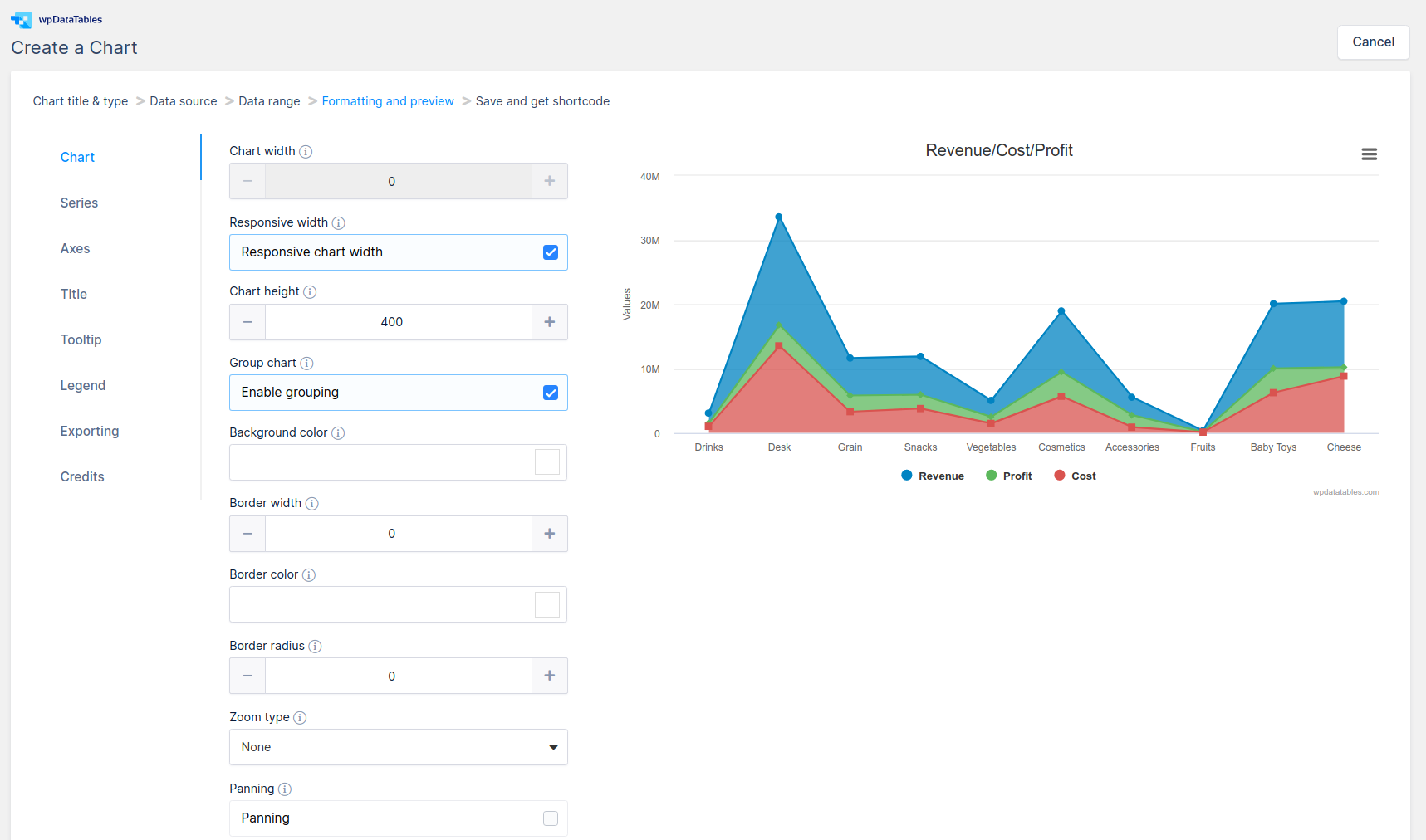Click the Chart width info icon
Viewport: 1426px width, 840px height.
pos(306,152)
